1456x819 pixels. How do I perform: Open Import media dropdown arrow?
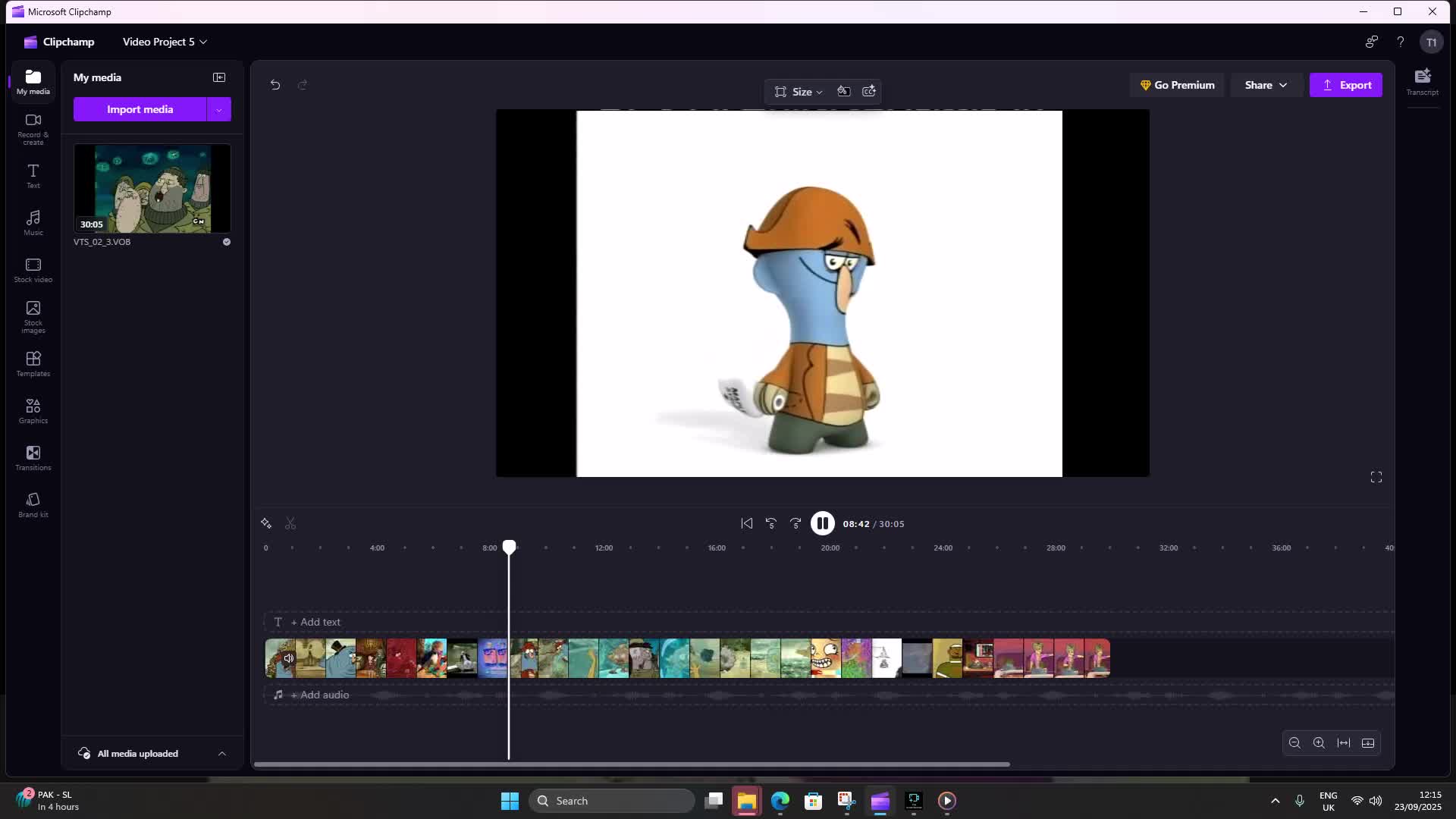[x=219, y=110]
